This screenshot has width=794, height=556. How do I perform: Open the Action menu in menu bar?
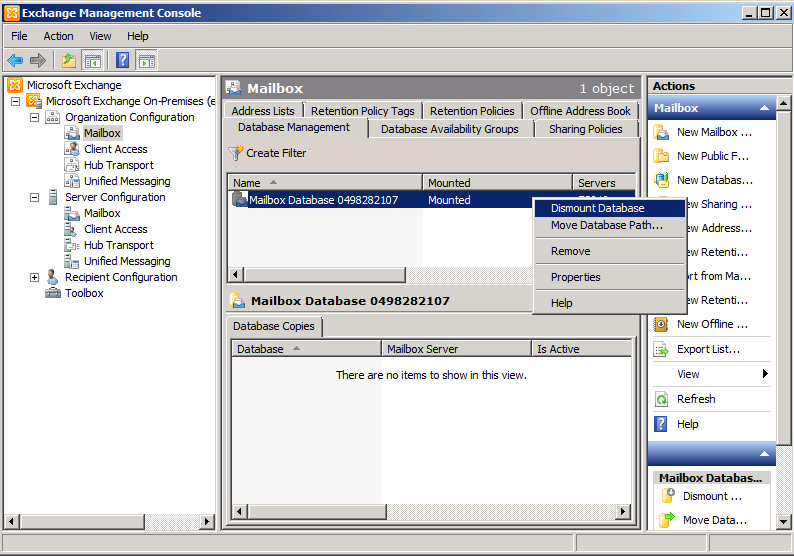coord(58,36)
